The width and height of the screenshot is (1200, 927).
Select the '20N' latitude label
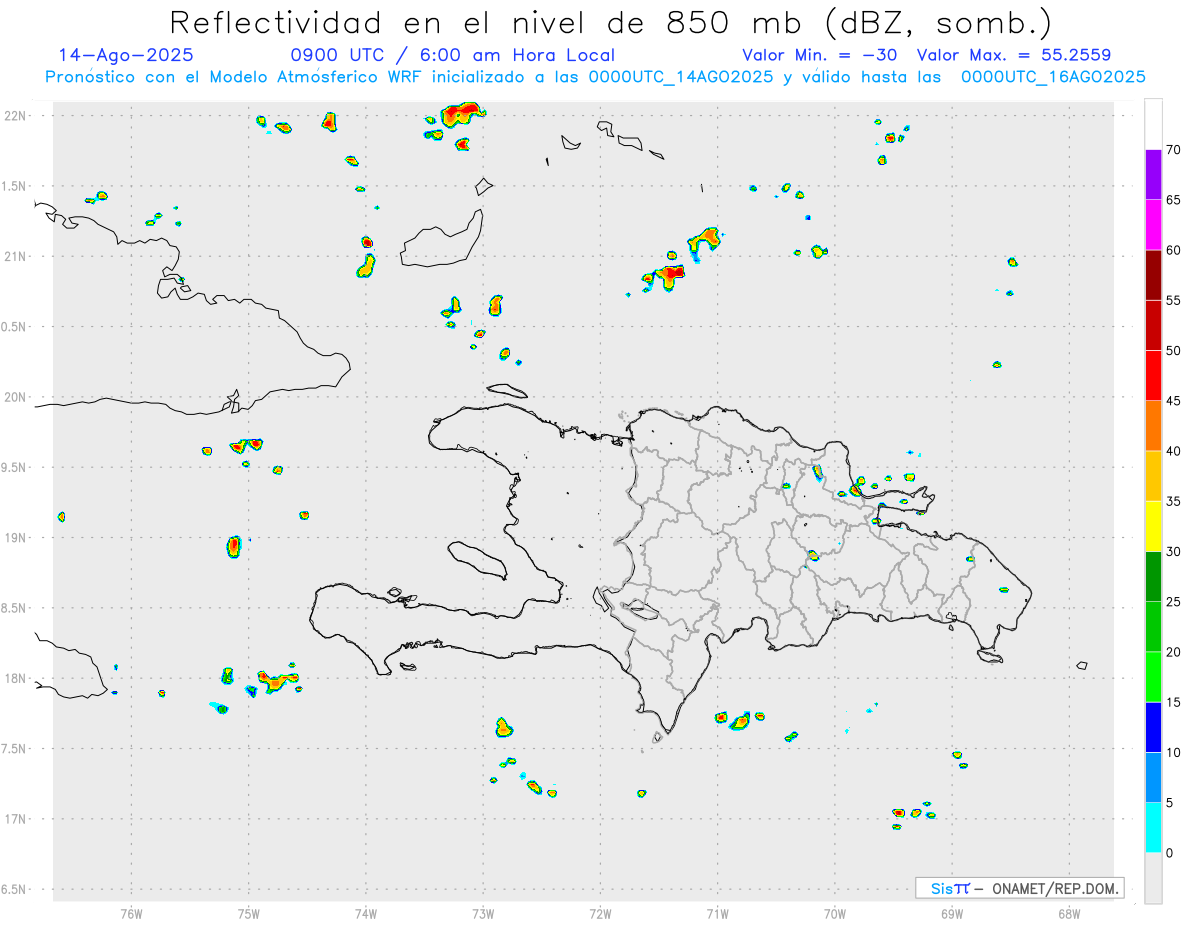point(15,397)
